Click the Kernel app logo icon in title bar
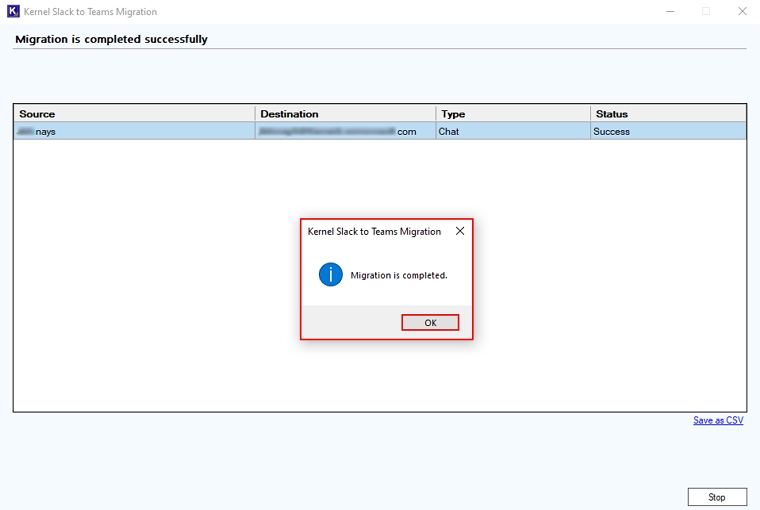The width and height of the screenshot is (760, 510). (x=13, y=11)
